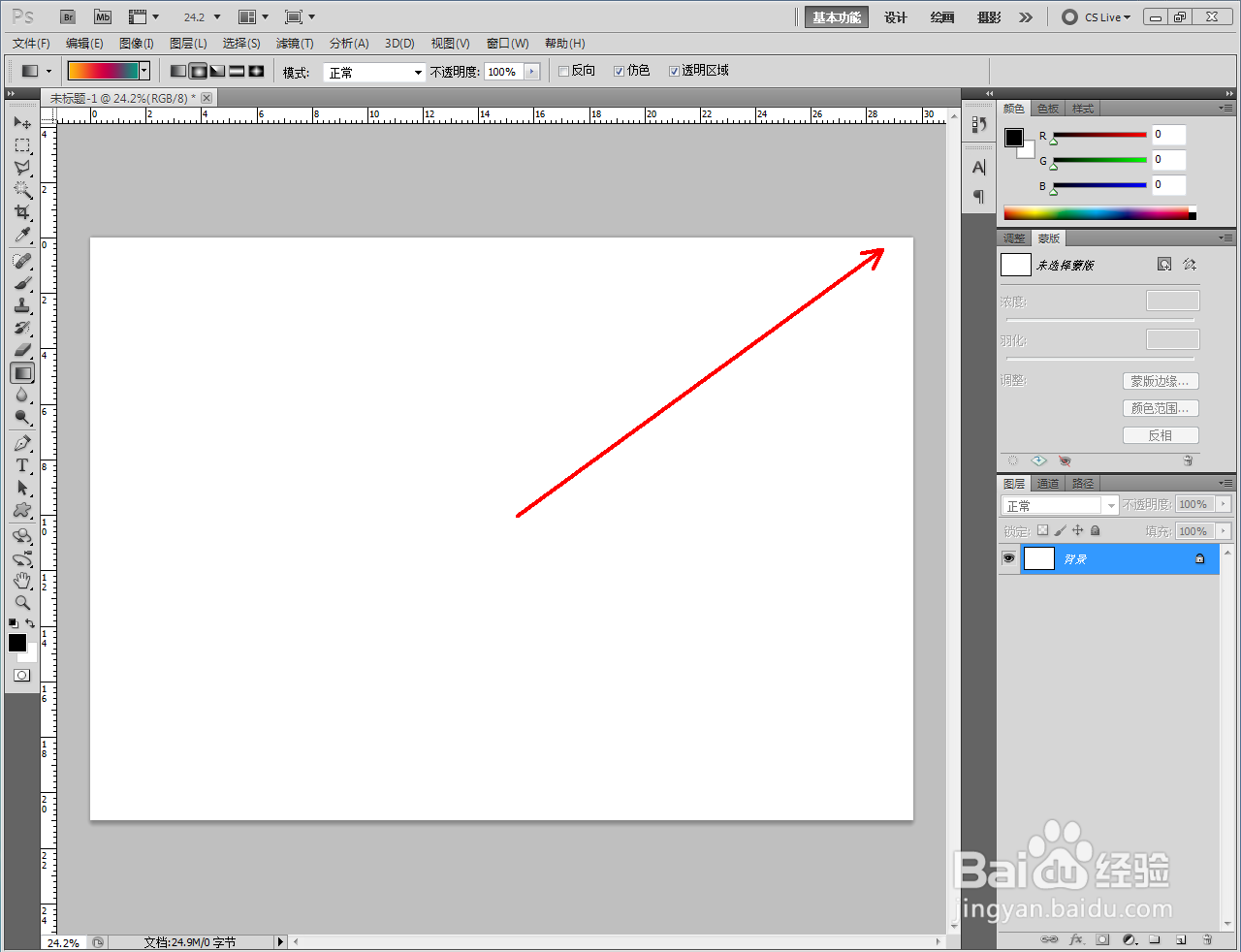Open the CS Live dropdown
Screen dimensions: 1241x952
[1097, 17]
